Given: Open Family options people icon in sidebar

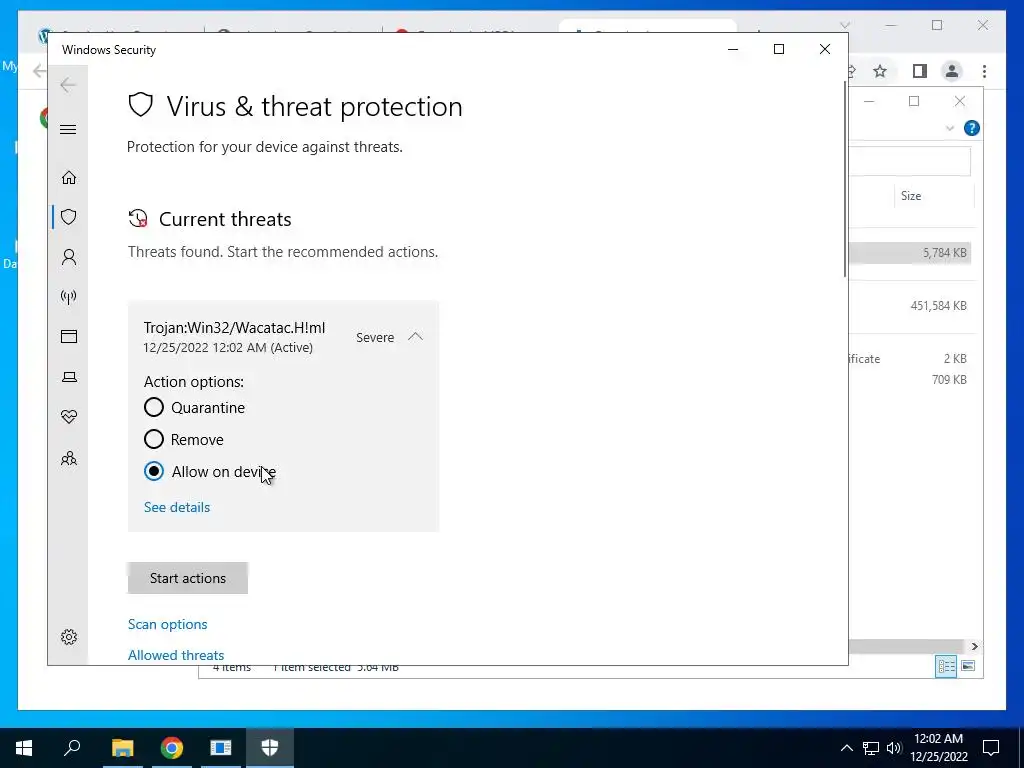Looking at the screenshot, I should pyautogui.click(x=69, y=458).
